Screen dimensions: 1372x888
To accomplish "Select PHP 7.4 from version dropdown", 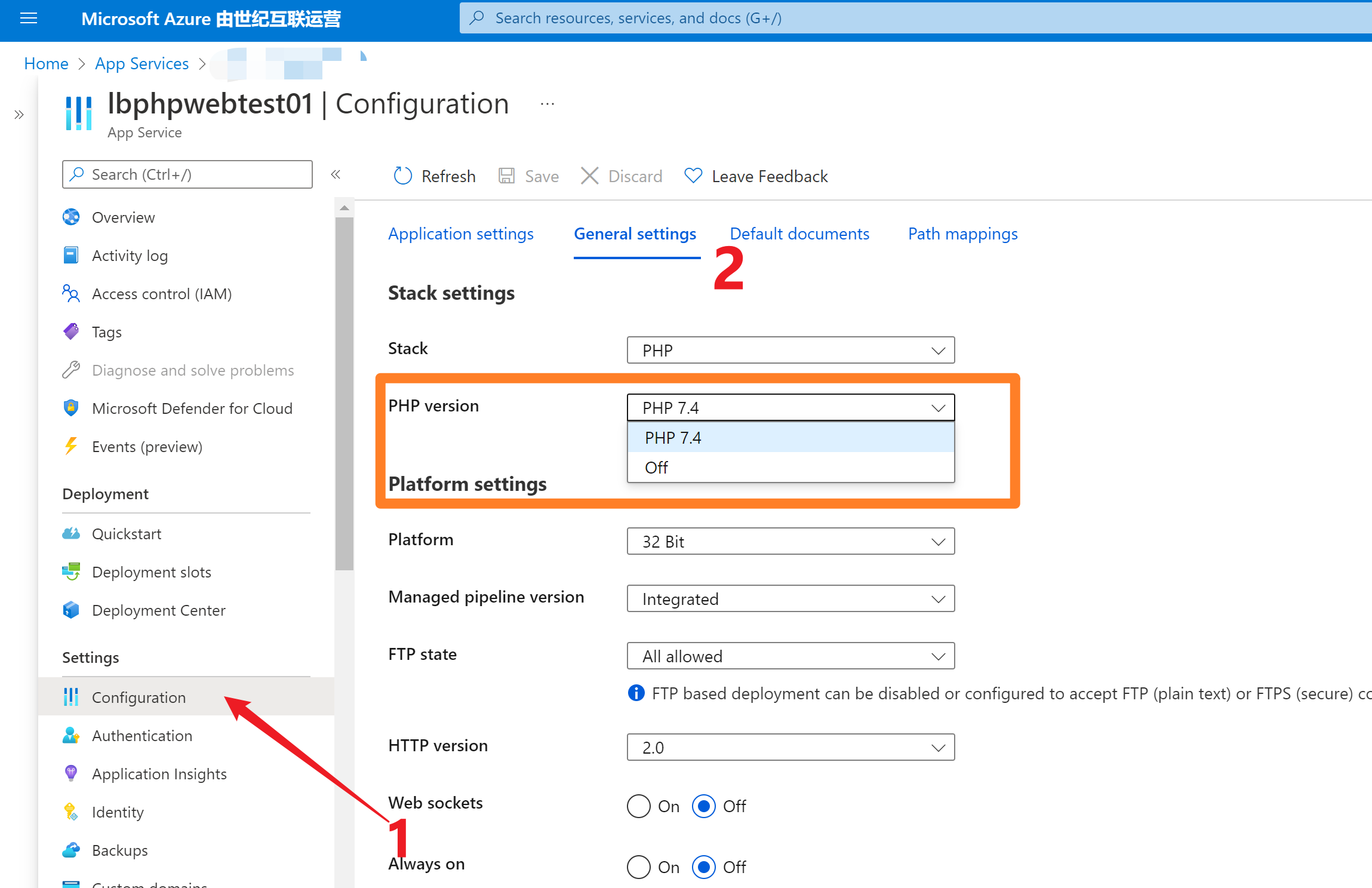I will (x=788, y=437).
